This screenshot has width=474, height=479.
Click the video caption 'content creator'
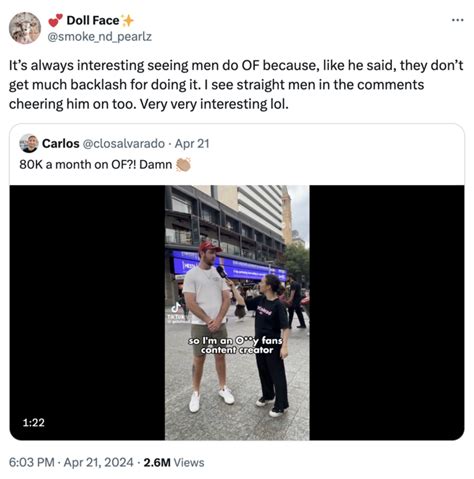coord(237,350)
